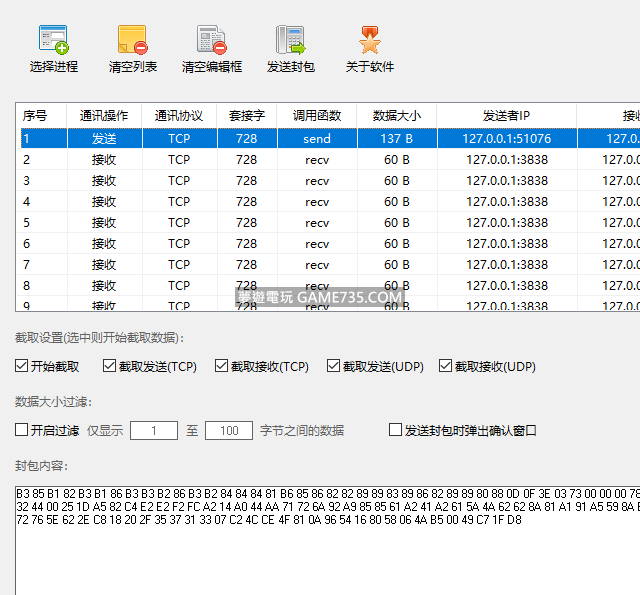The height and width of the screenshot is (595, 640).
Task: Click the 清空列表 (clear list) icon
Action: click(132, 41)
